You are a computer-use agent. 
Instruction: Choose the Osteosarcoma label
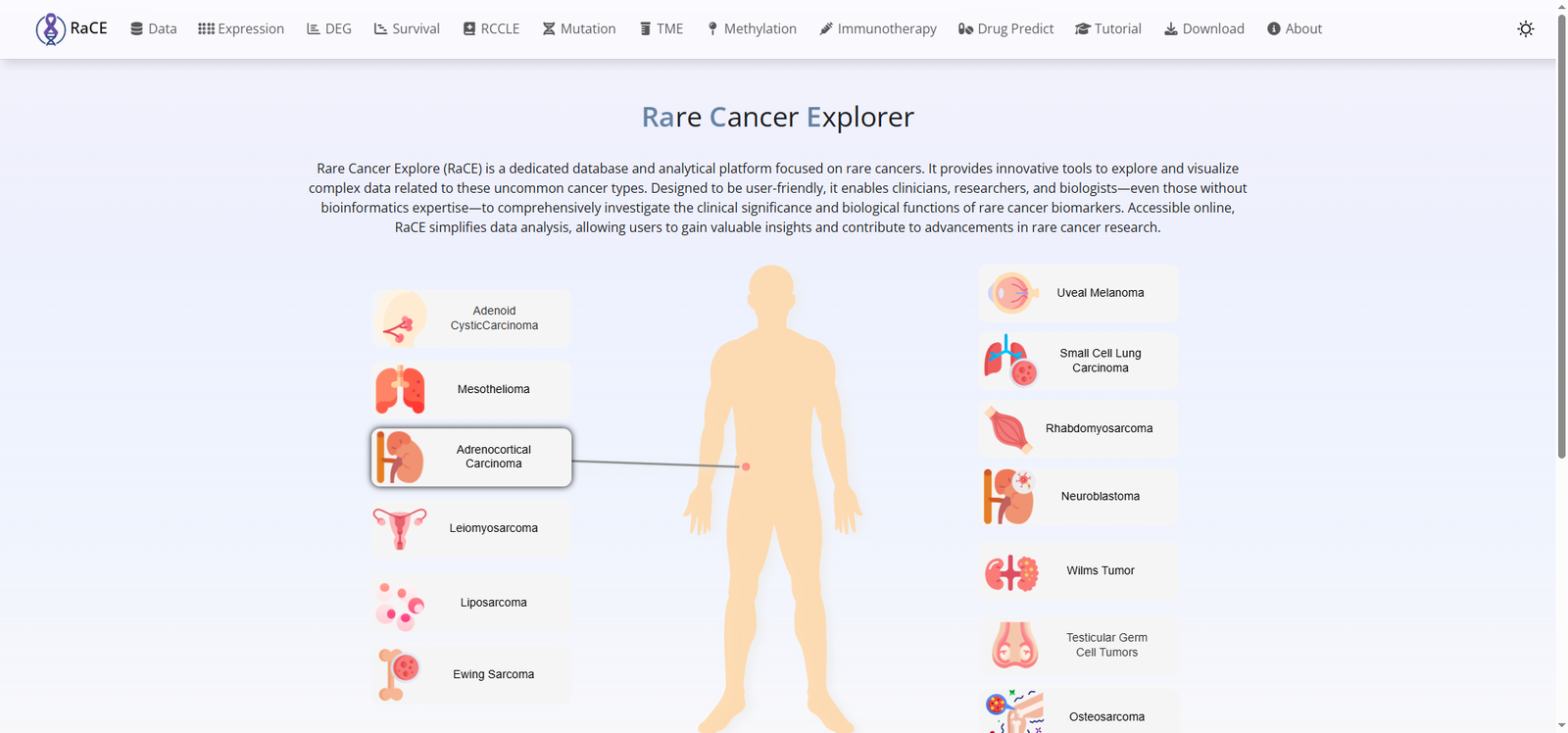pos(1107,717)
